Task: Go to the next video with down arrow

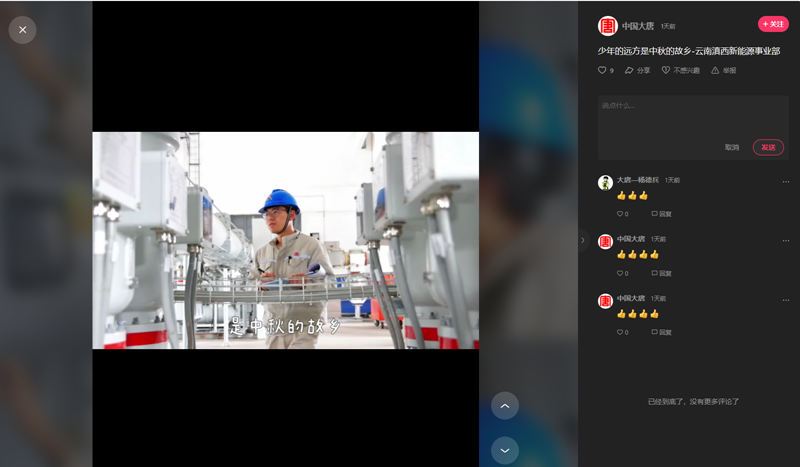Action: 505,451
